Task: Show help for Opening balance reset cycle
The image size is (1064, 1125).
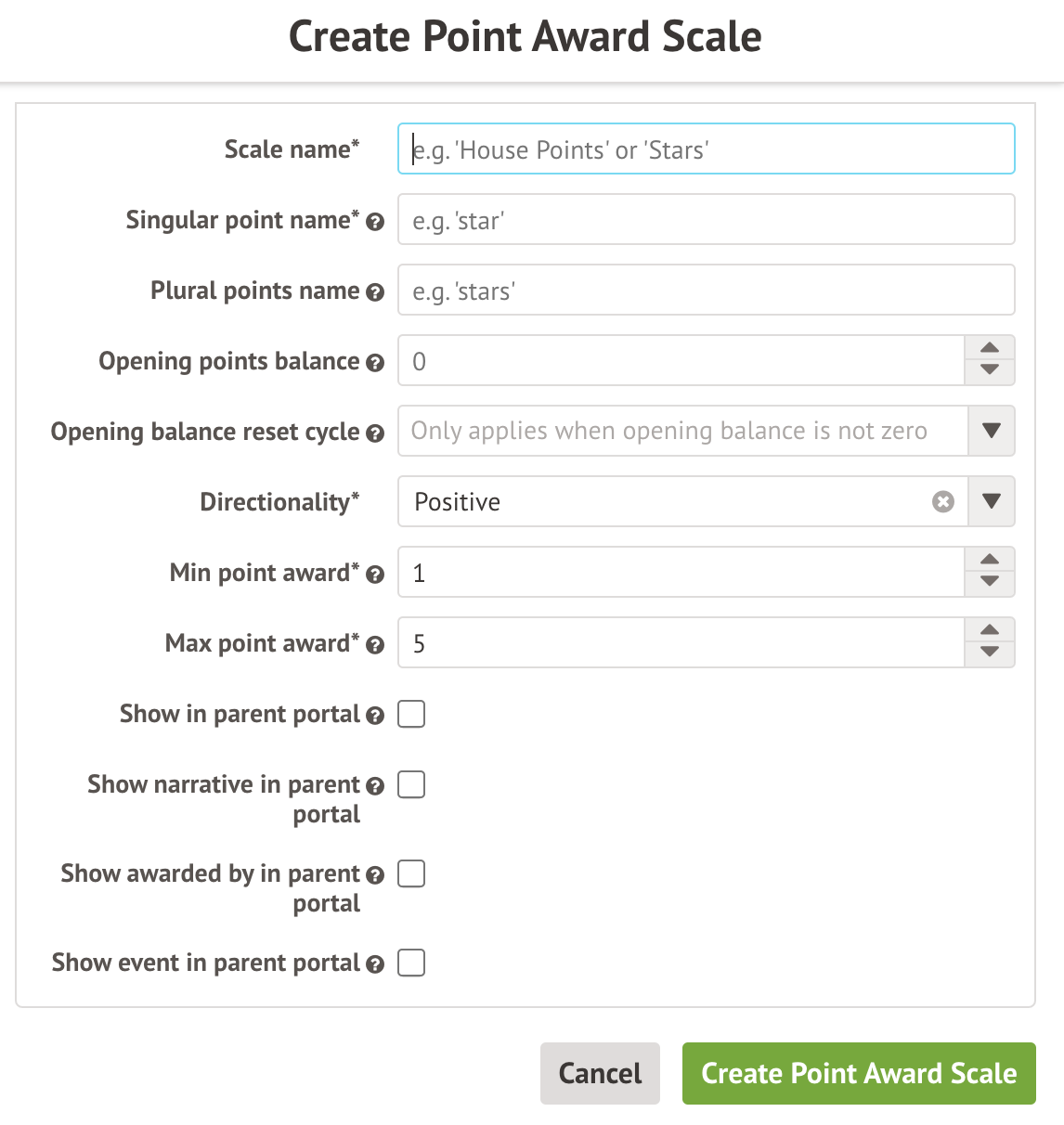Action: coord(375,433)
